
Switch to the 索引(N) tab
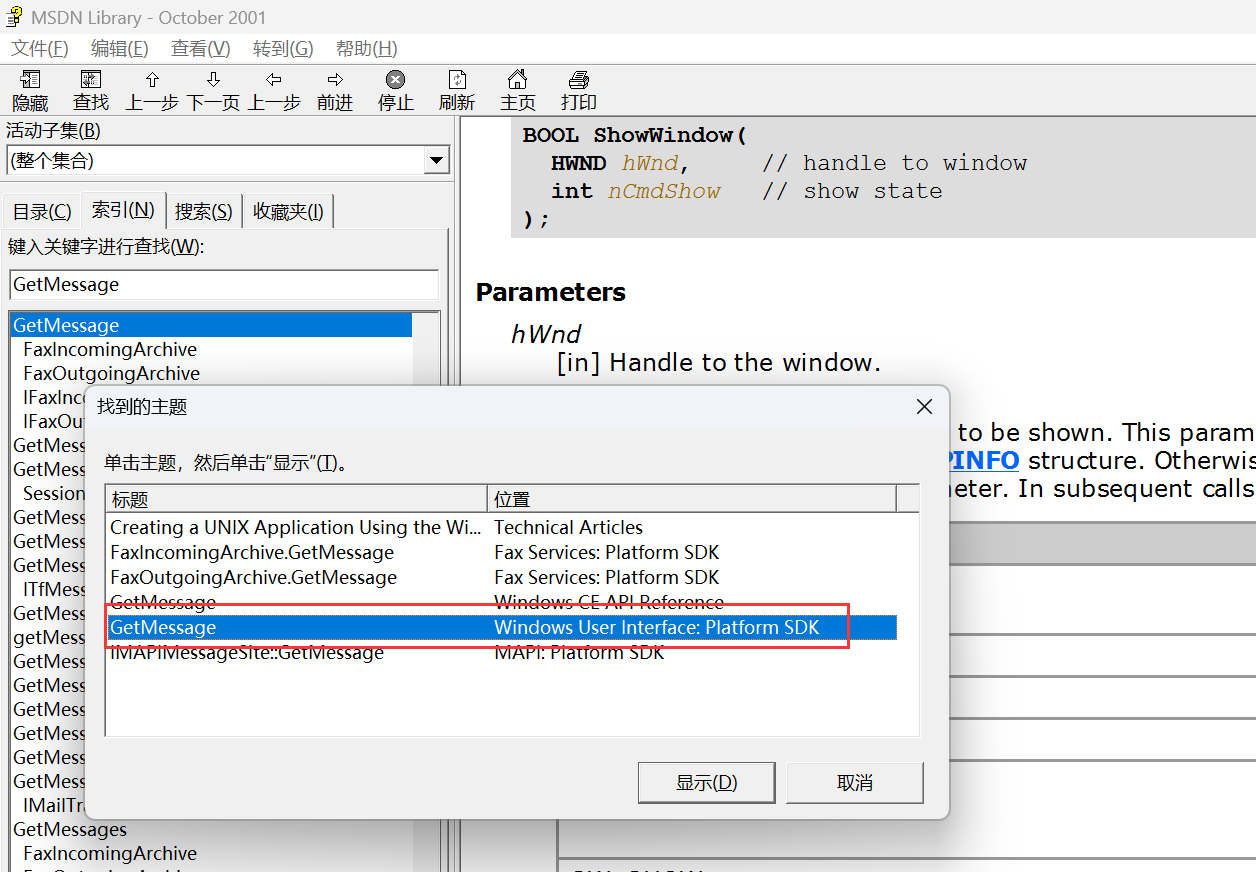pyautogui.click(x=123, y=210)
